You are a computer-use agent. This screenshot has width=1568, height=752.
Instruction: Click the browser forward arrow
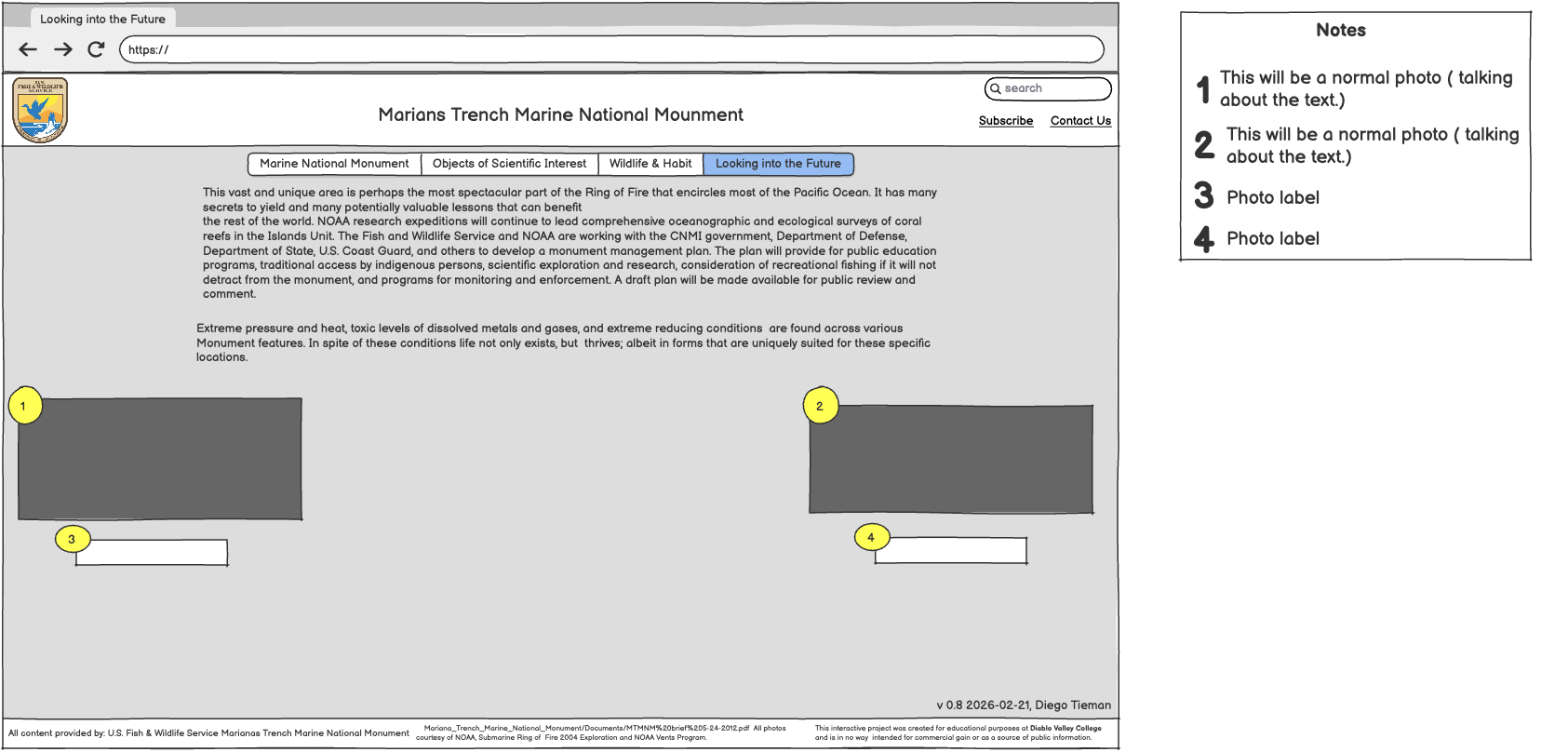tap(62, 49)
